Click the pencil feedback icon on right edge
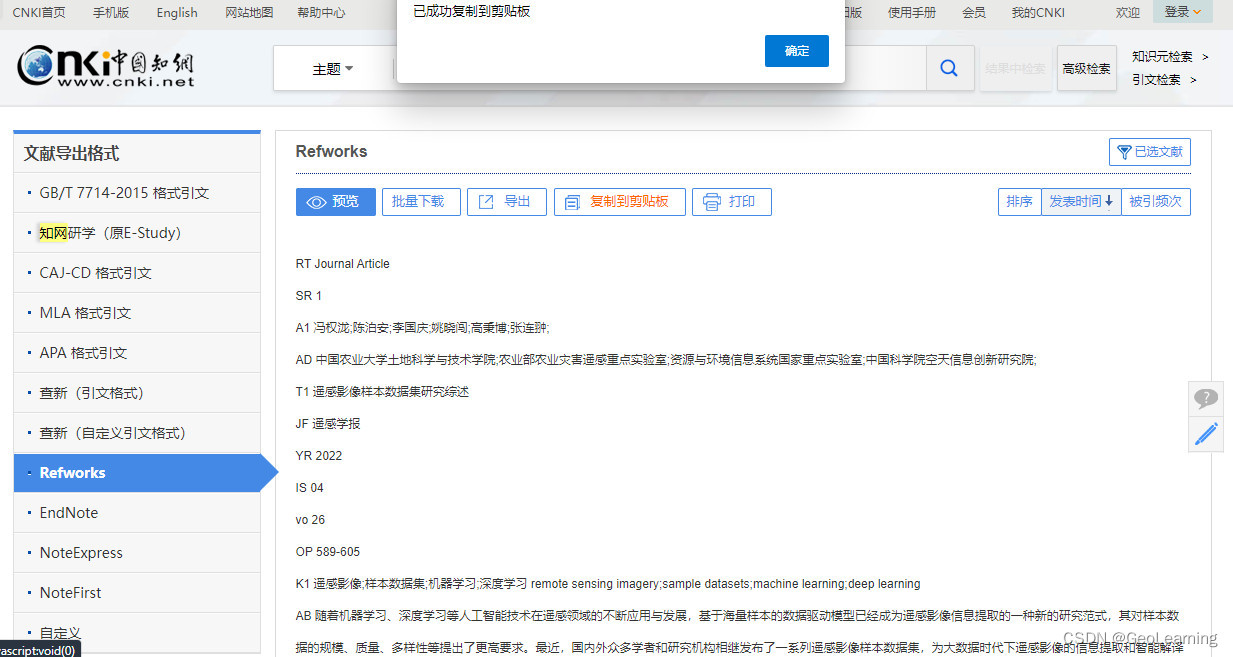Image resolution: width=1233 pixels, height=657 pixels. pyautogui.click(x=1206, y=433)
